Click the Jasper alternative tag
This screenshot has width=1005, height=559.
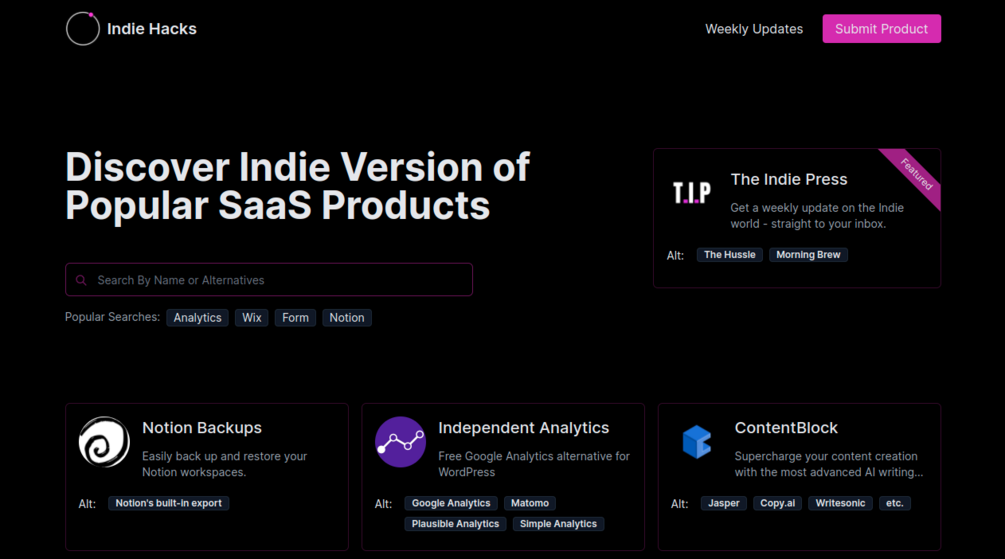click(724, 504)
